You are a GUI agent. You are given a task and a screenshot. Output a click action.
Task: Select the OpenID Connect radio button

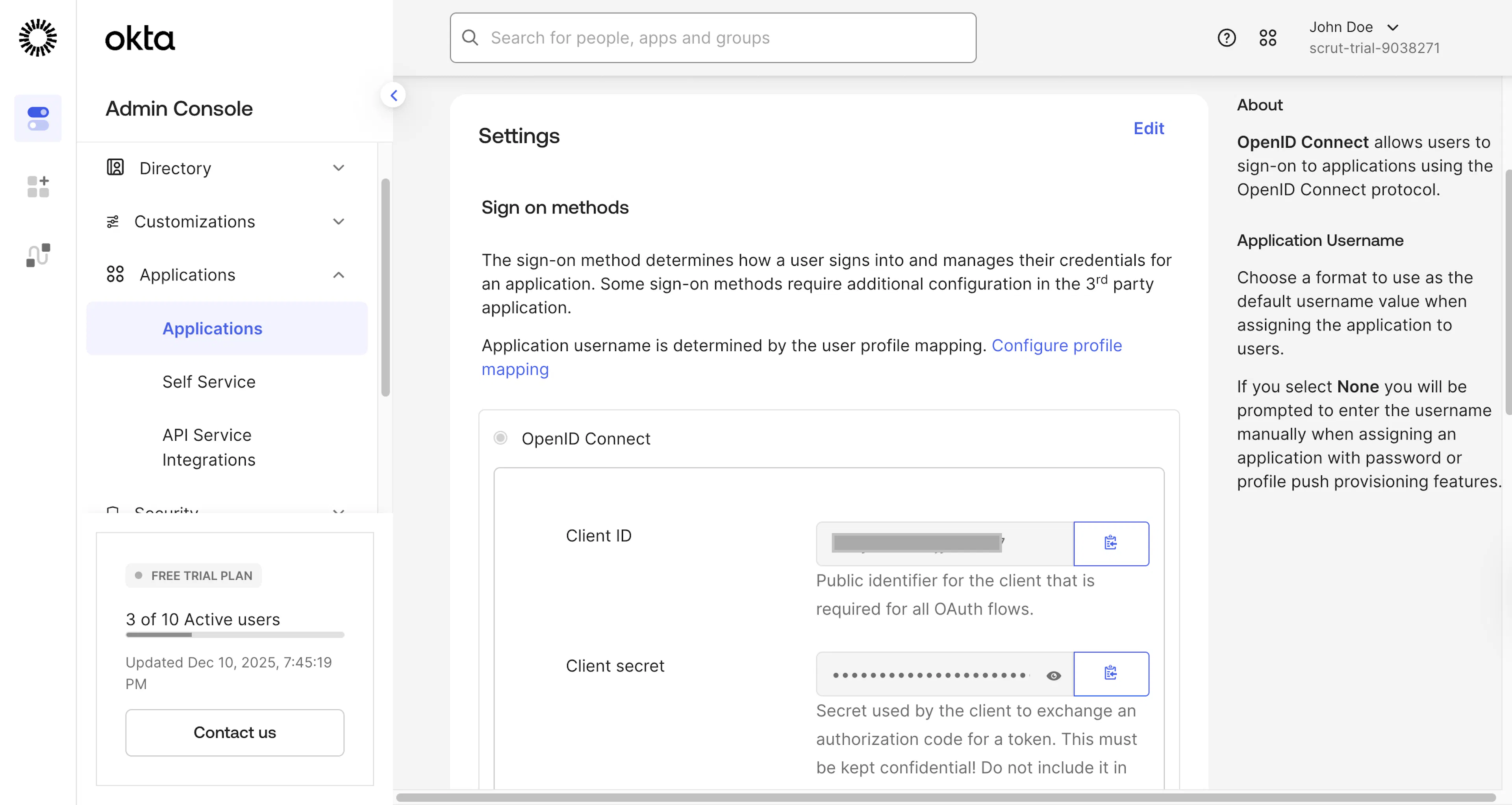[x=500, y=438]
